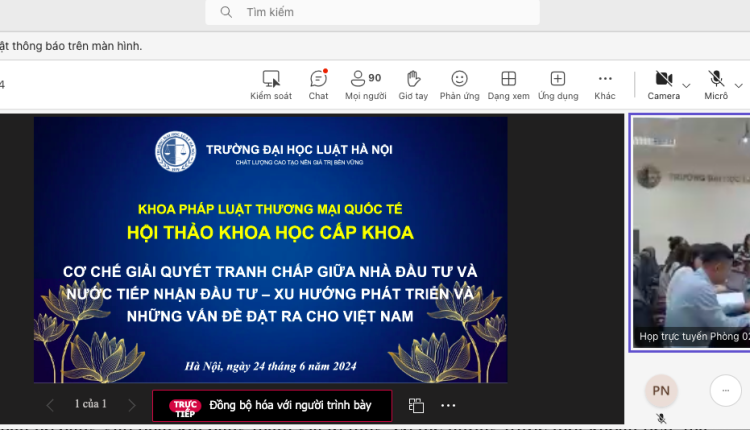Image resolution: width=750 pixels, height=430 pixels.
Task: Go to the previous slide arrow
Action: click(x=50, y=405)
